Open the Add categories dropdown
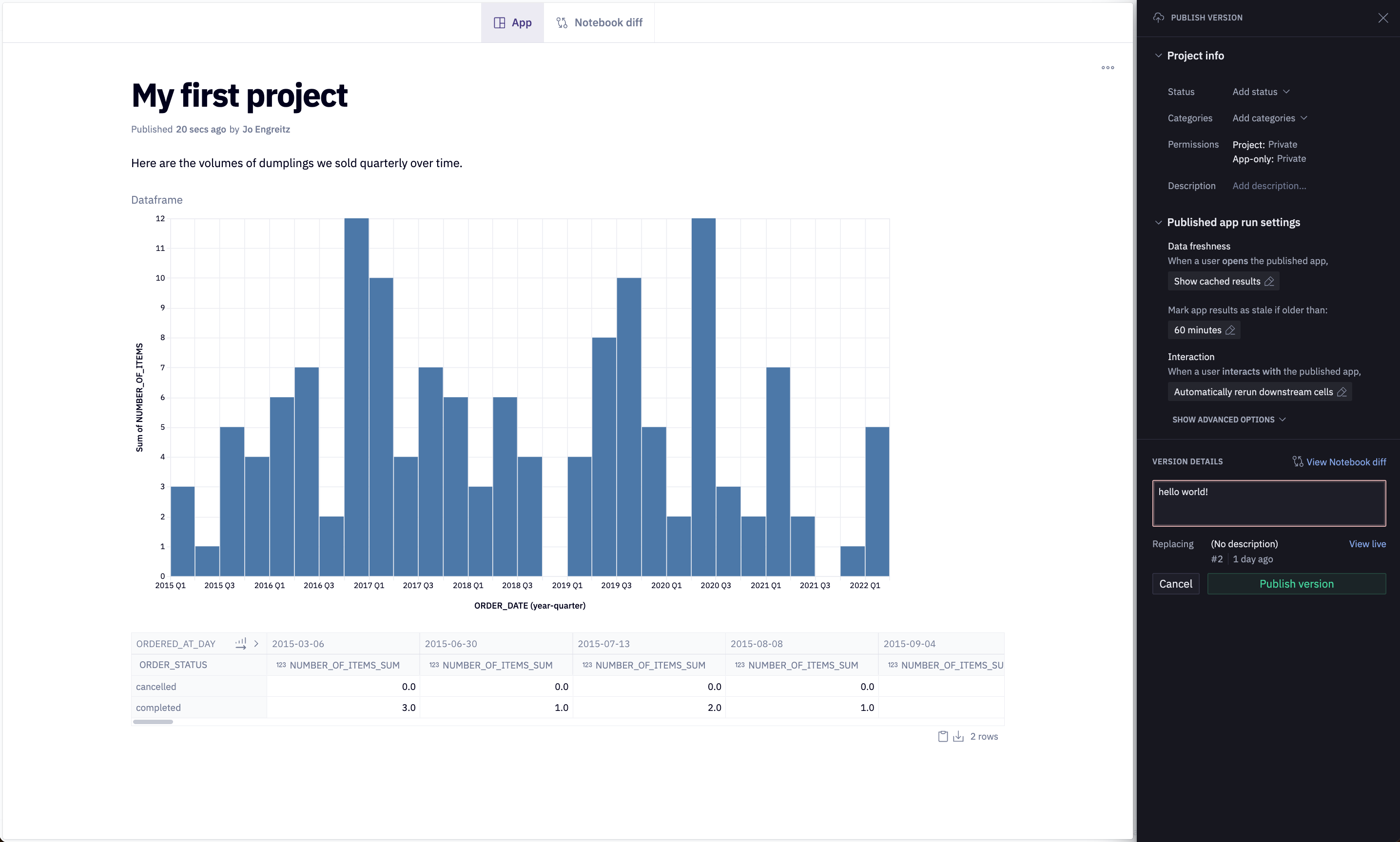Image resolution: width=1400 pixels, height=842 pixels. [1269, 118]
